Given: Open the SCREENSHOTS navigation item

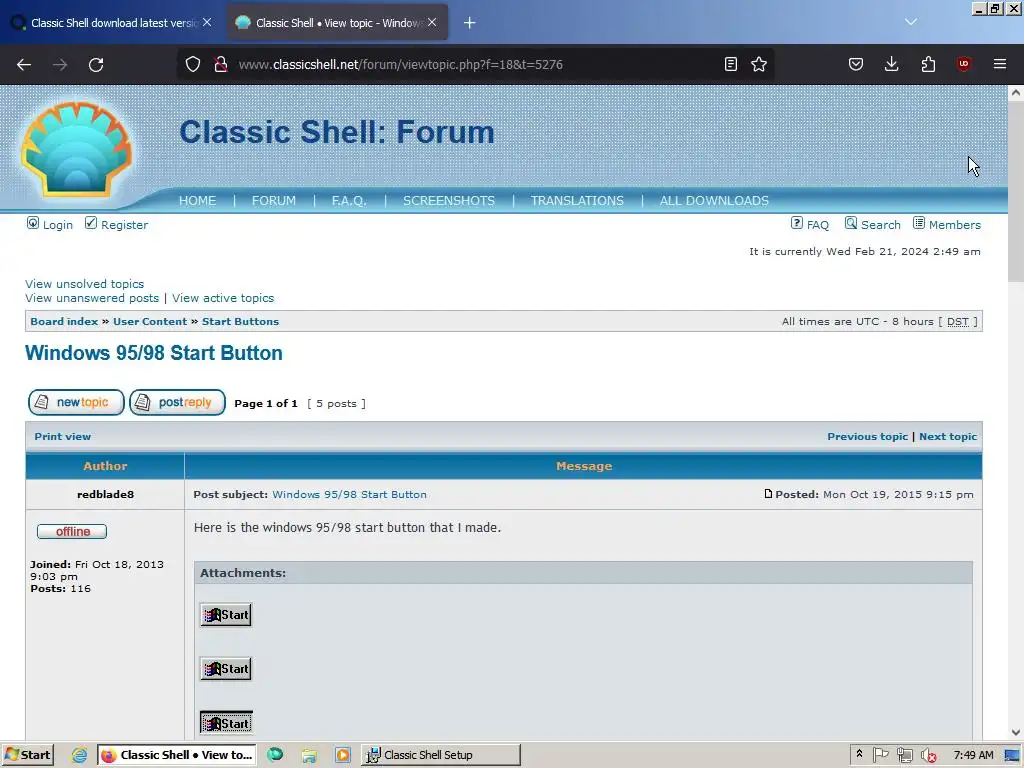Looking at the screenshot, I should (x=449, y=200).
